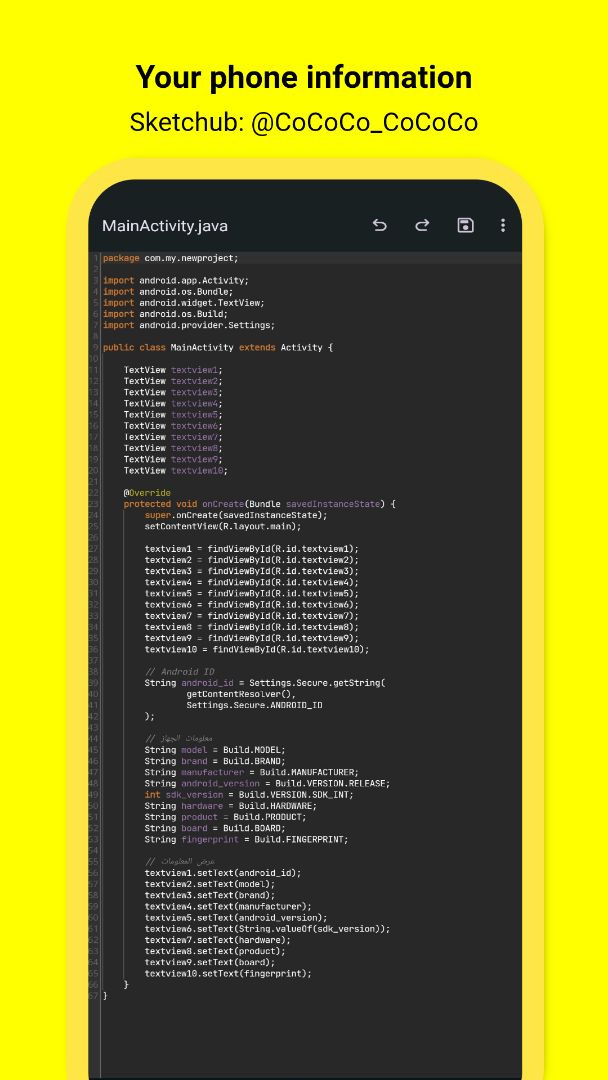Place cursor on String model = Build.MODEL
Viewport: 608px width, 1080px height.
point(214,750)
